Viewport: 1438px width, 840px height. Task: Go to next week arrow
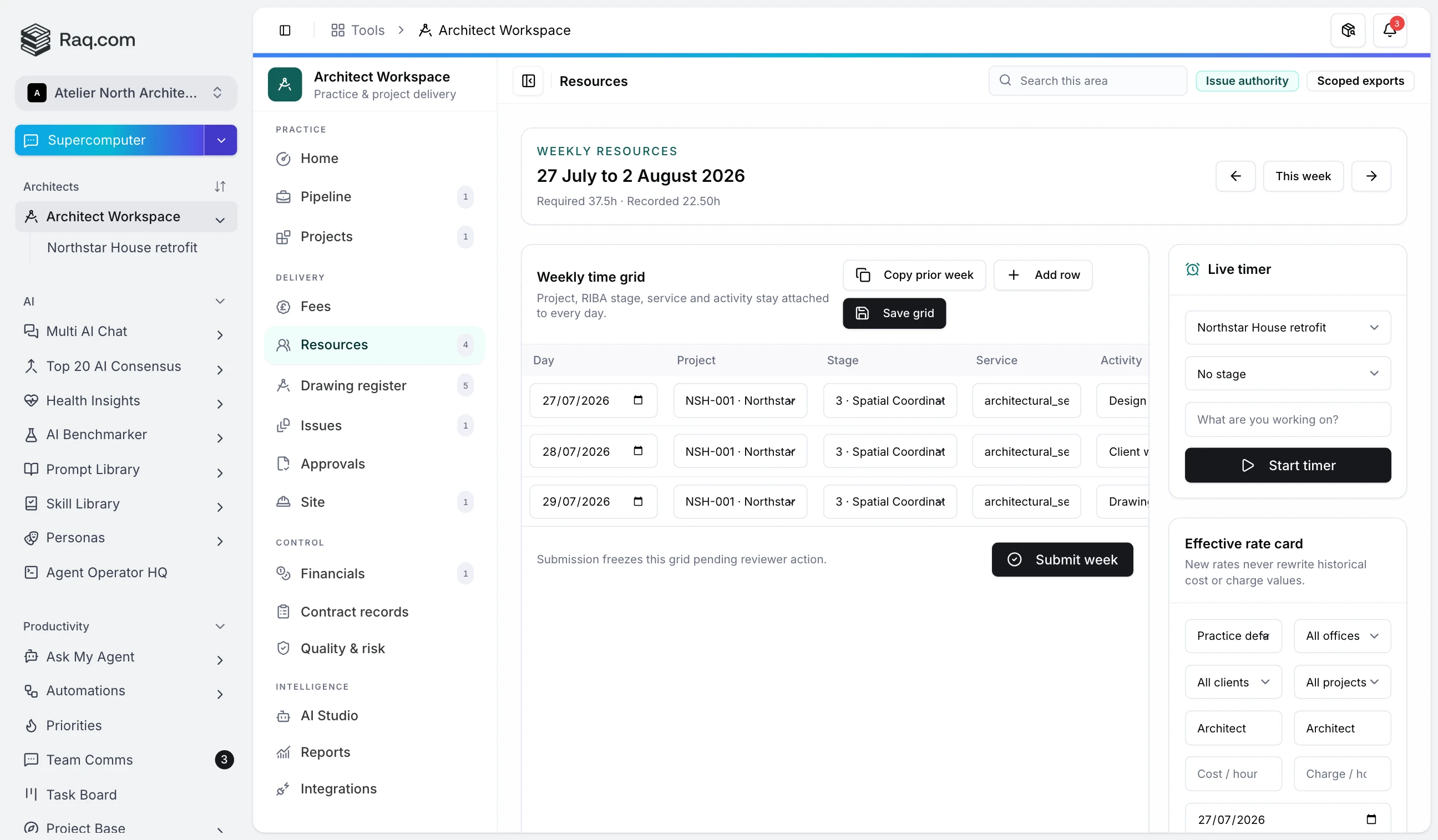[x=1371, y=176]
